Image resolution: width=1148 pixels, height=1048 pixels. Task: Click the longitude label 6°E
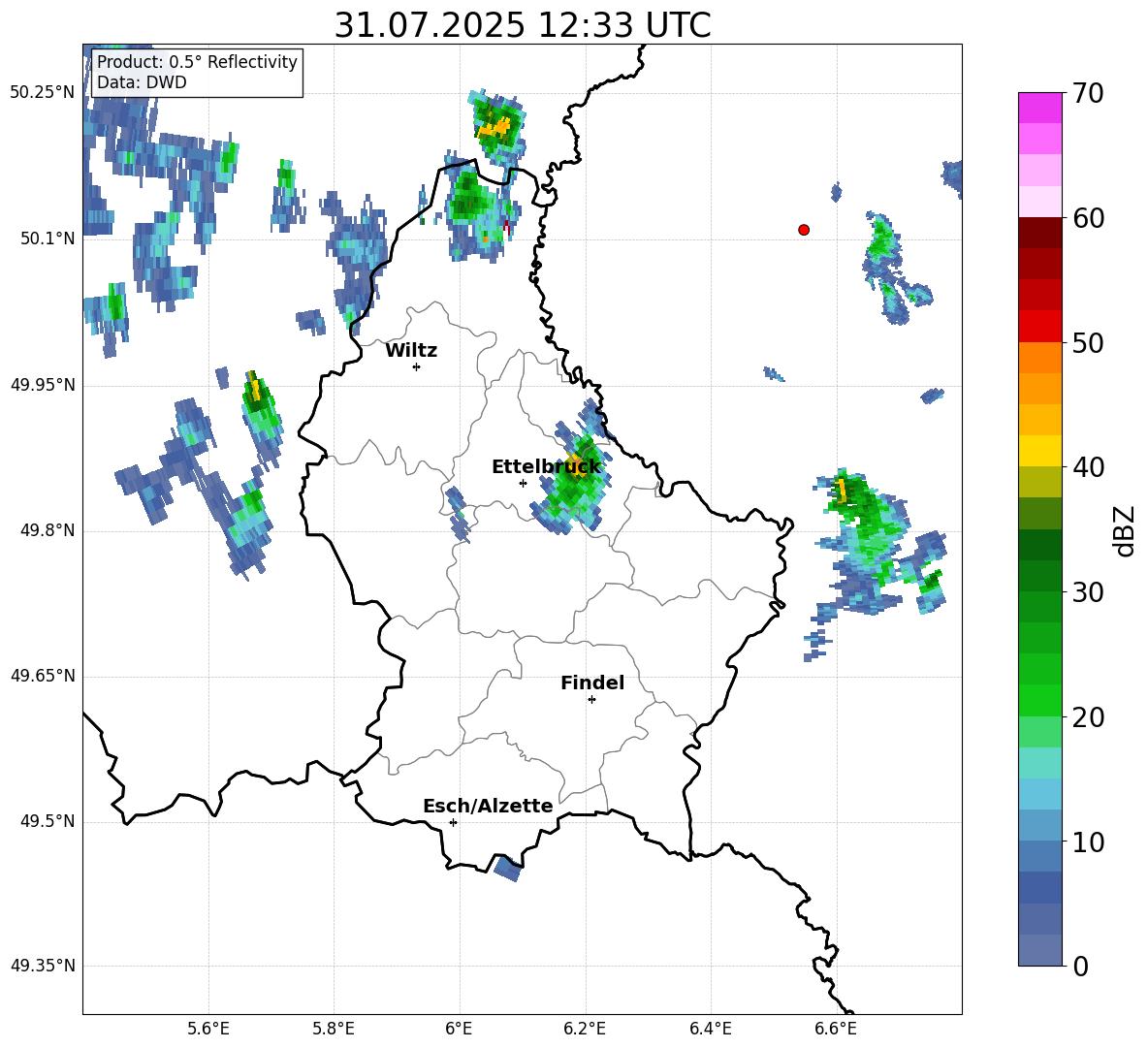click(459, 1029)
